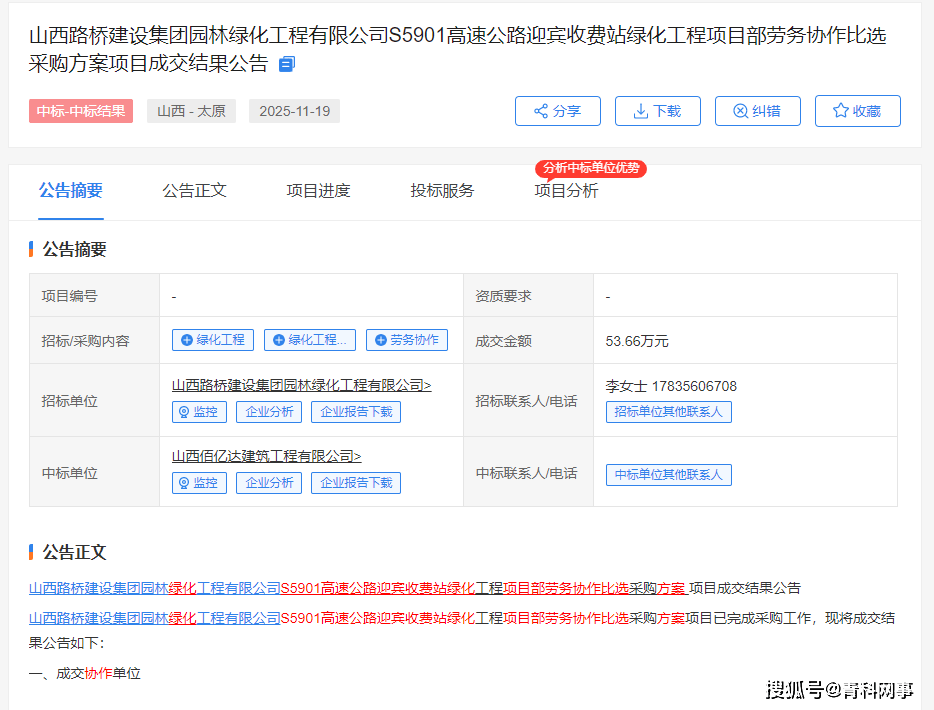Open 山西佰亿达建筑工程有限公司 company link
Screen dimensions: 934x710
pos(266,456)
